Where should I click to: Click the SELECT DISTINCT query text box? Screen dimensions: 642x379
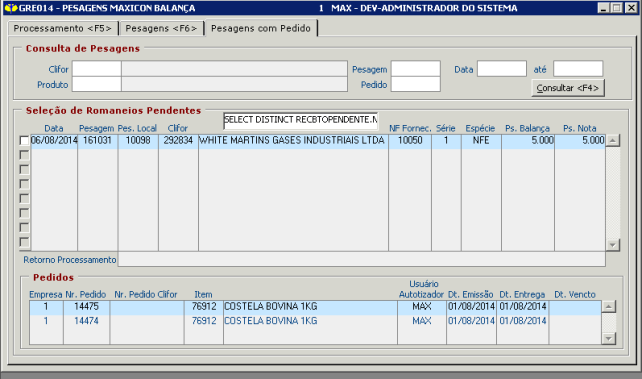coord(301,120)
